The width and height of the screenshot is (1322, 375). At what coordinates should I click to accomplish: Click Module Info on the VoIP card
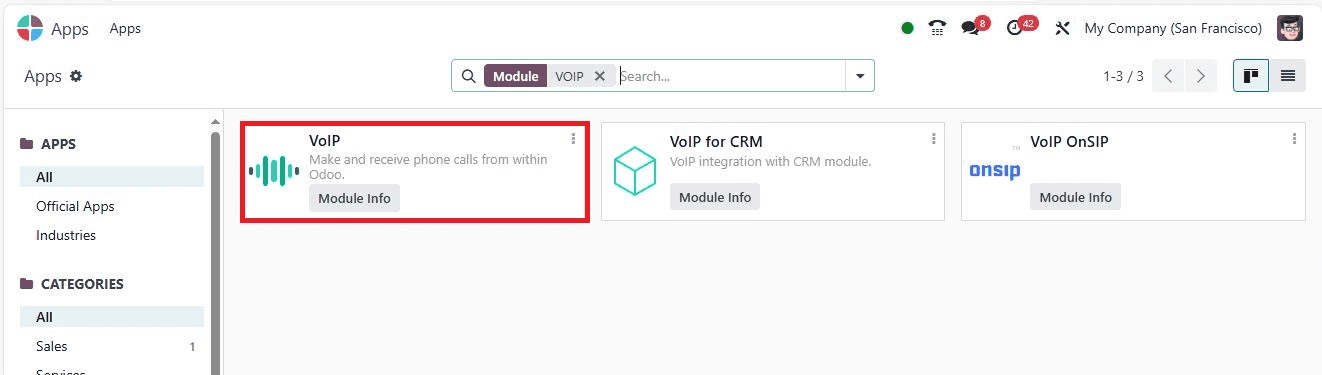click(354, 198)
